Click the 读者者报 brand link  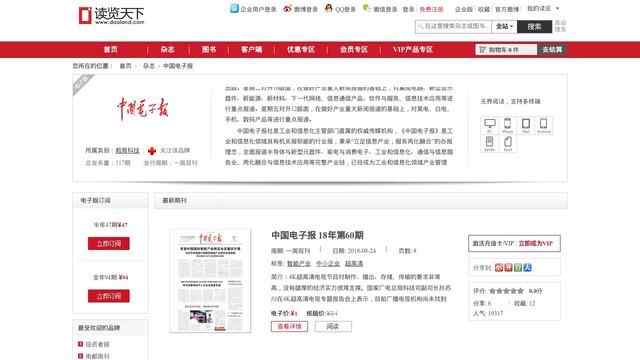(x=98, y=344)
